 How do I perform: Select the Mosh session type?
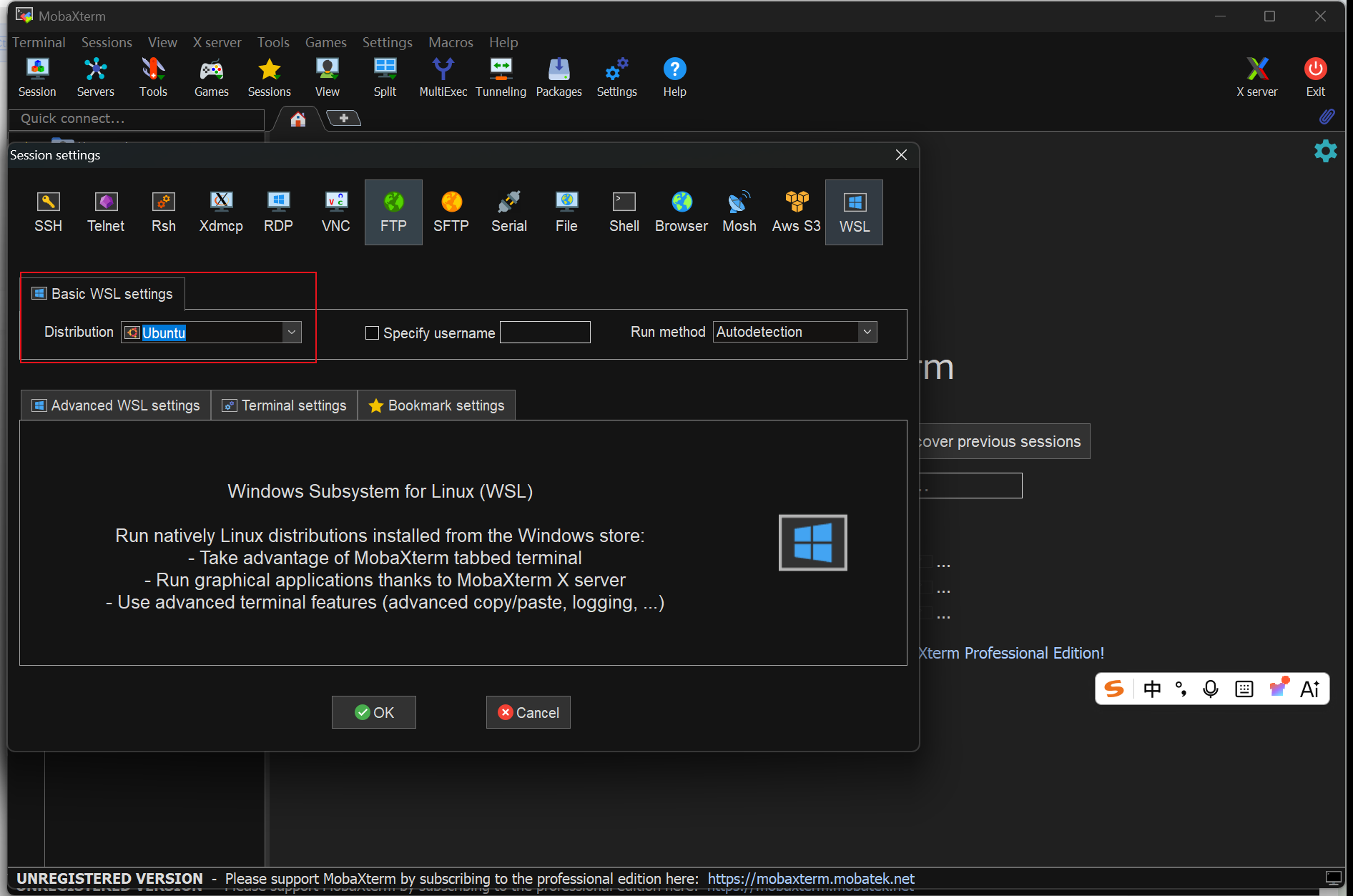coord(739,212)
